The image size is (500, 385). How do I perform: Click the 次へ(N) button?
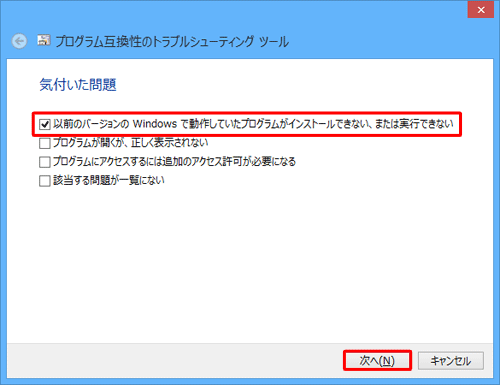click(377, 360)
